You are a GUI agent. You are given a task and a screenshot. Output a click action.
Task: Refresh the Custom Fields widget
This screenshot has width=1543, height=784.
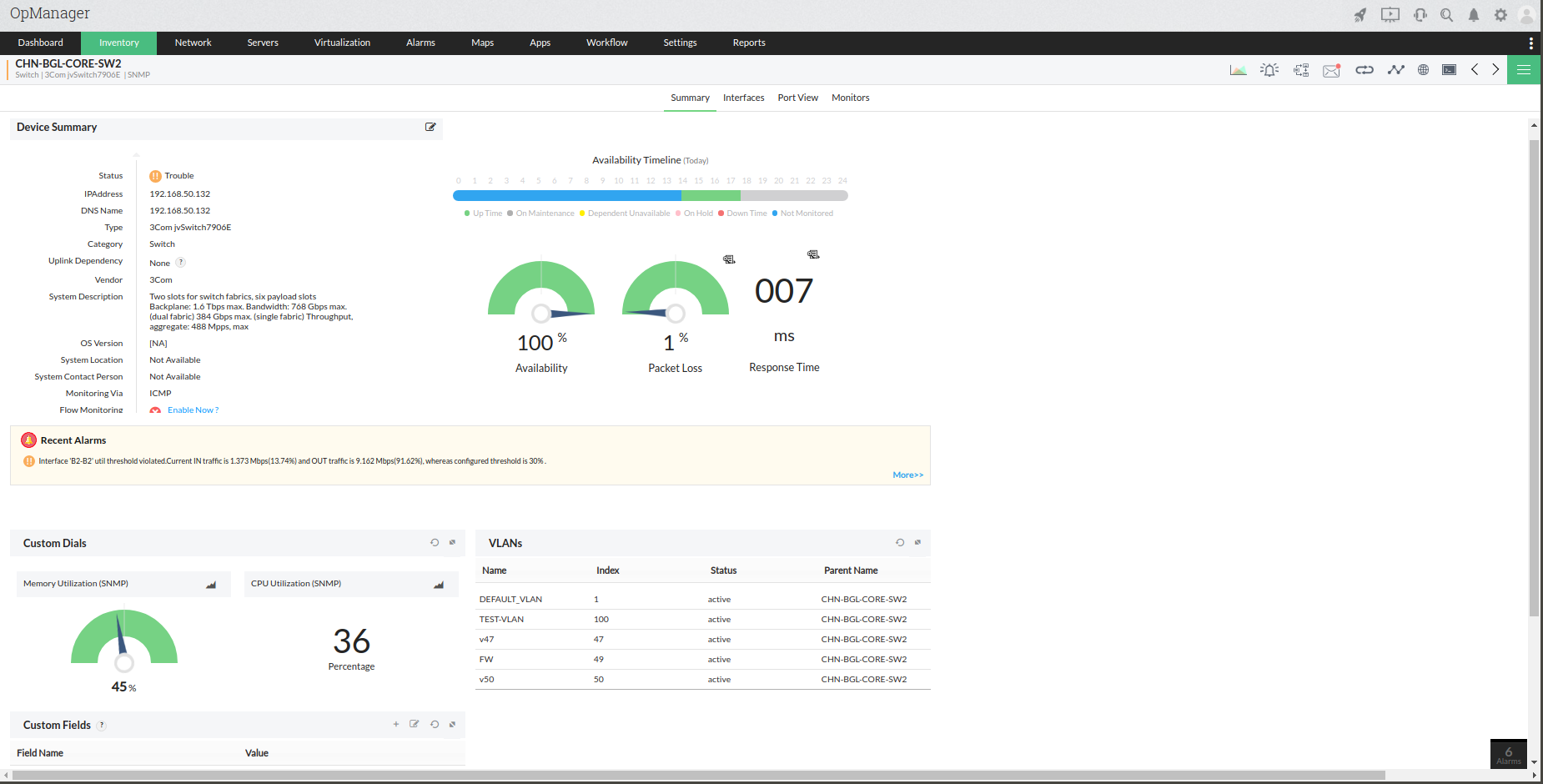435,724
